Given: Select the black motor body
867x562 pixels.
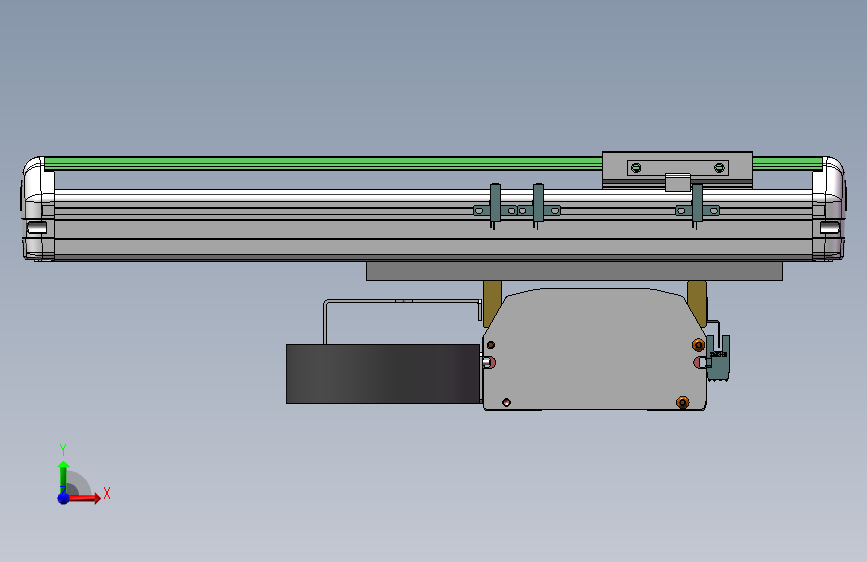Looking at the screenshot, I should [x=383, y=374].
